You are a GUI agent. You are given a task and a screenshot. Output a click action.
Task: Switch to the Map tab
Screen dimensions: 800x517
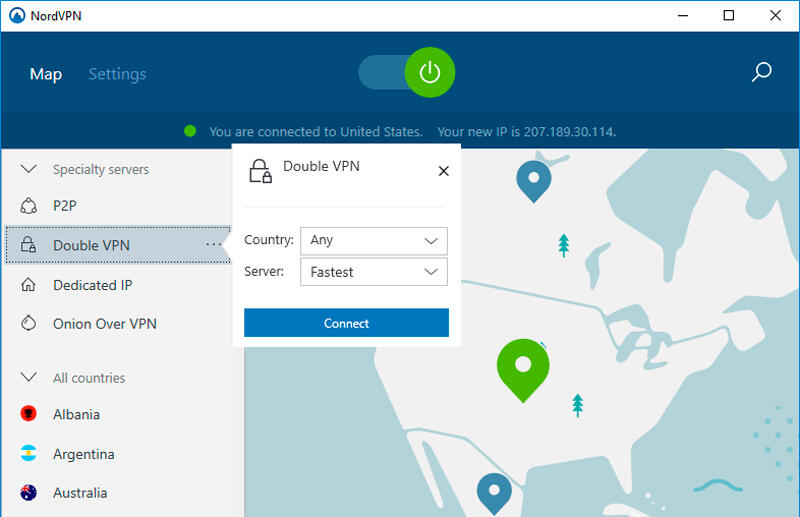click(46, 74)
